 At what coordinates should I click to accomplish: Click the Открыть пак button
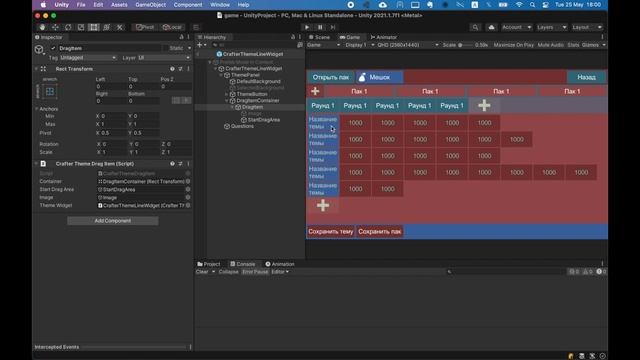pos(331,77)
